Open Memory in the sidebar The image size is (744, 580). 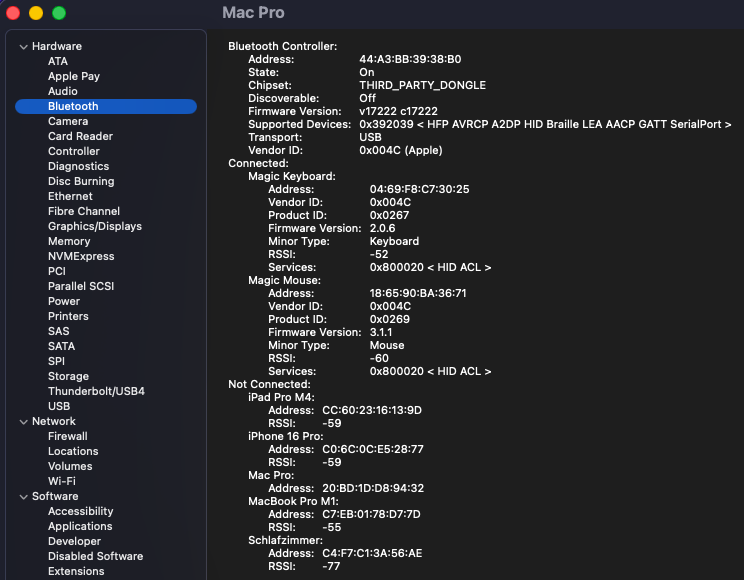pyautogui.click(x=69, y=241)
